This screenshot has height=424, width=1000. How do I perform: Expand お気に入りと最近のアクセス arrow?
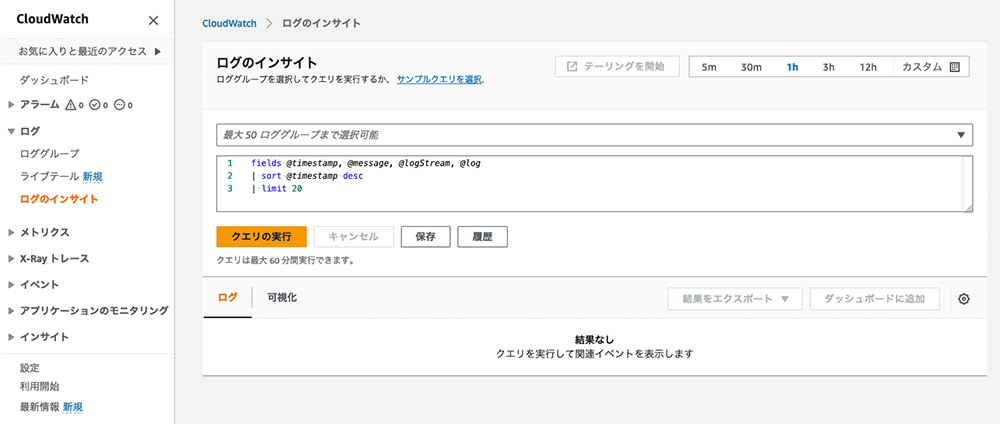157,51
